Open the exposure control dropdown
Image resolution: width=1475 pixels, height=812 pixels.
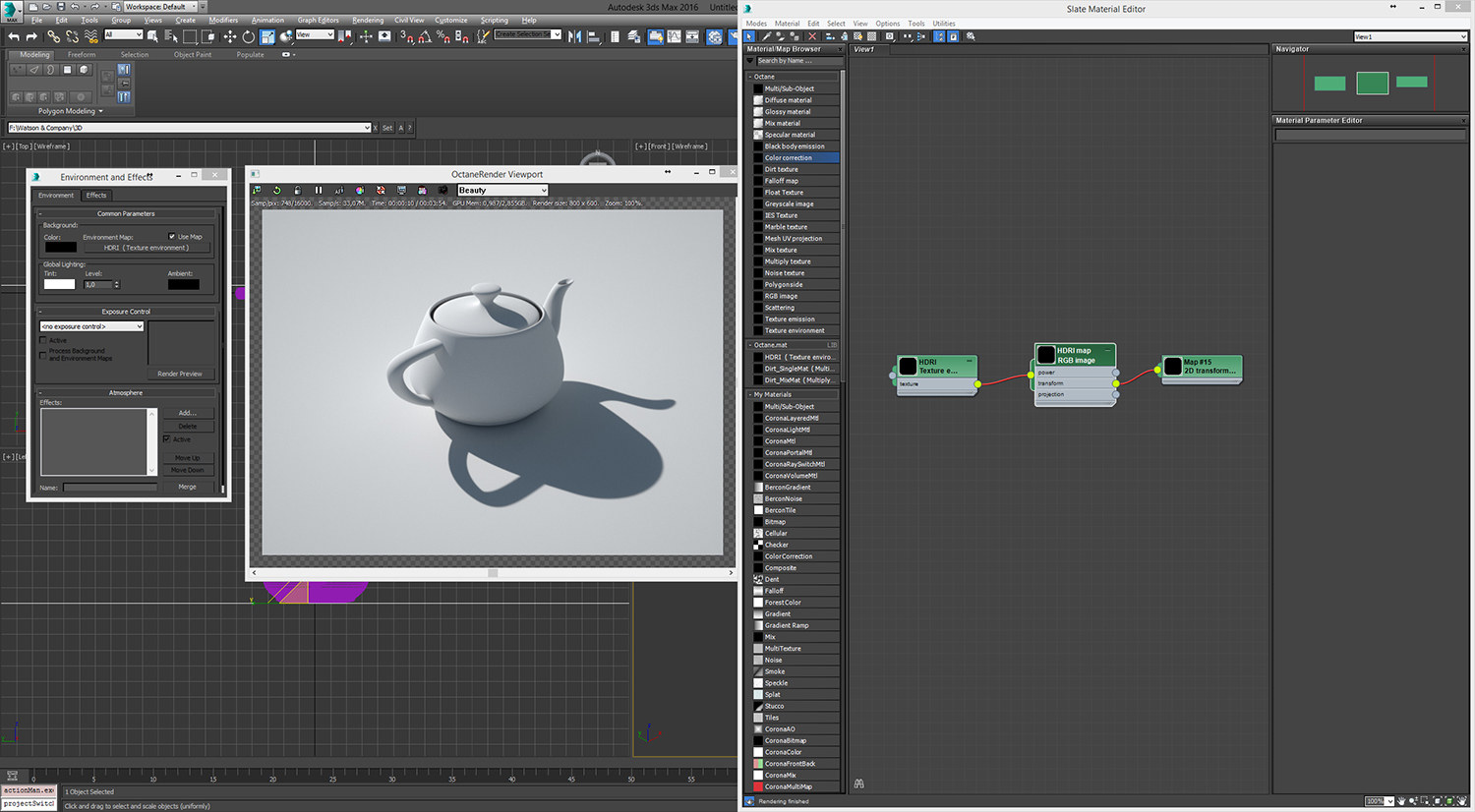click(91, 326)
